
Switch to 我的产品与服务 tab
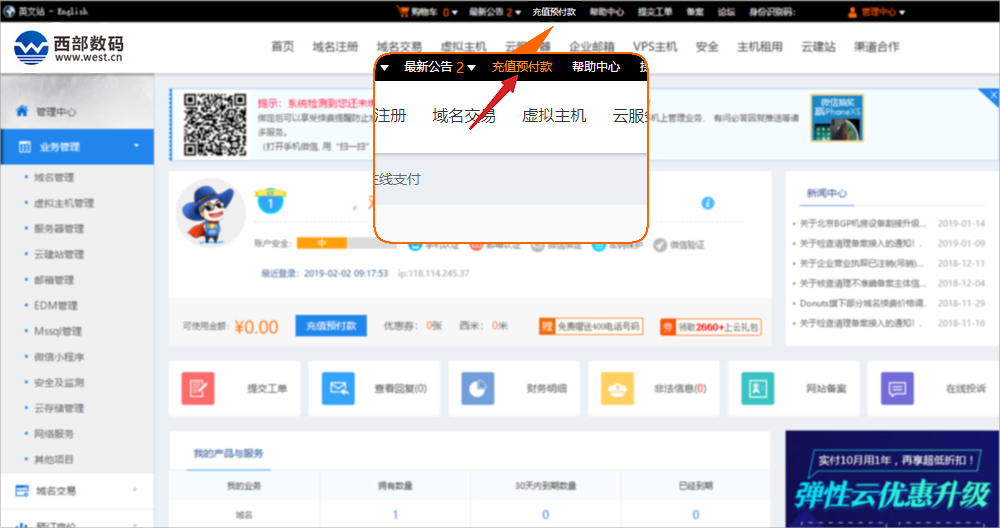(x=229, y=454)
